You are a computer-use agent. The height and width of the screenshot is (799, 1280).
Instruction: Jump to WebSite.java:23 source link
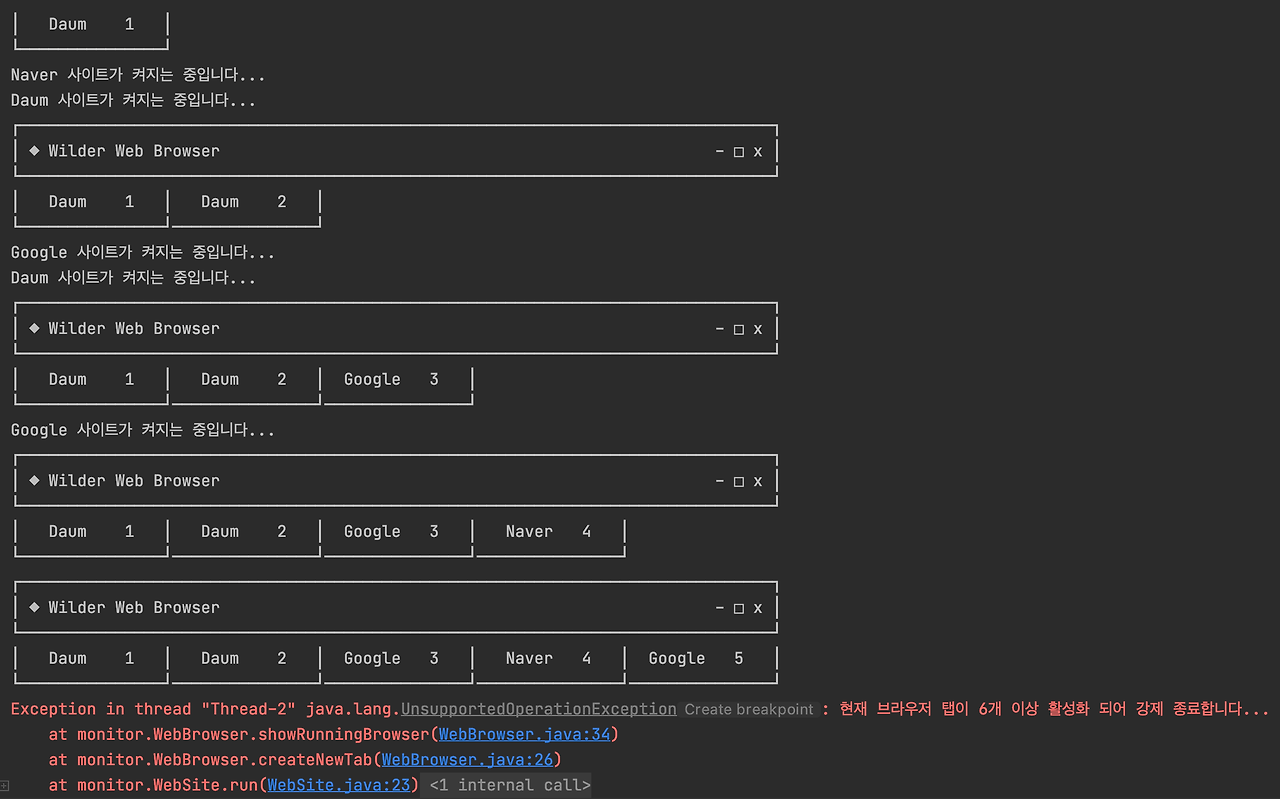[339, 785]
